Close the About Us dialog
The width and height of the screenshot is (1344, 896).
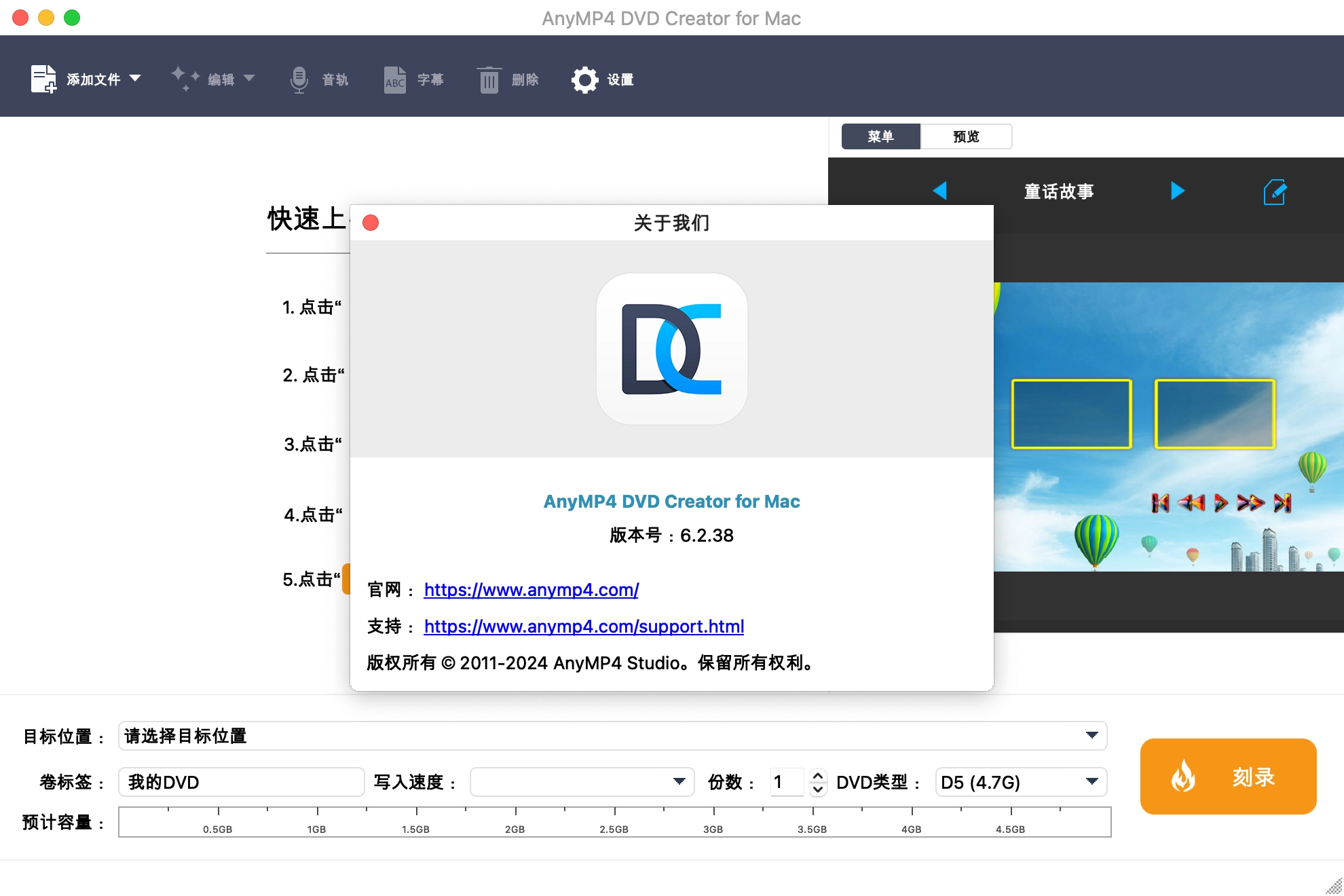371,223
